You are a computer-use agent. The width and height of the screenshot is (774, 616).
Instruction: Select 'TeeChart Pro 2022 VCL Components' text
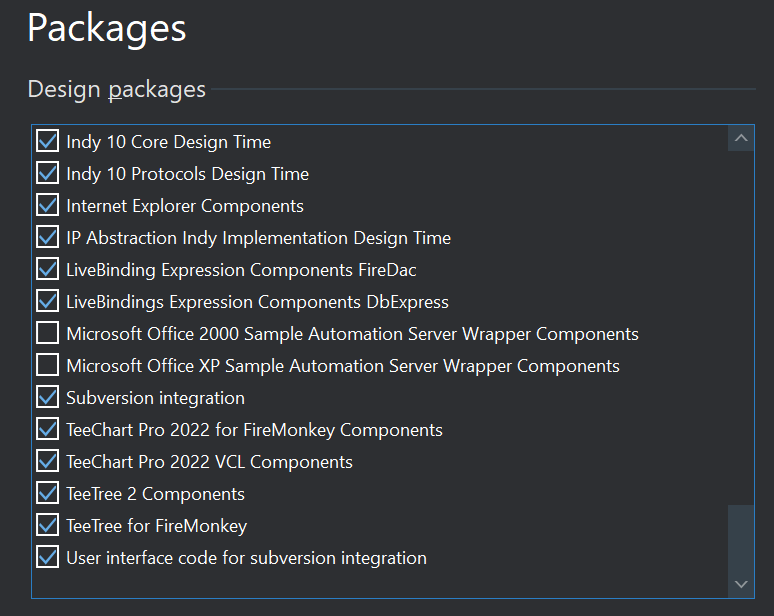click(210, 462)
